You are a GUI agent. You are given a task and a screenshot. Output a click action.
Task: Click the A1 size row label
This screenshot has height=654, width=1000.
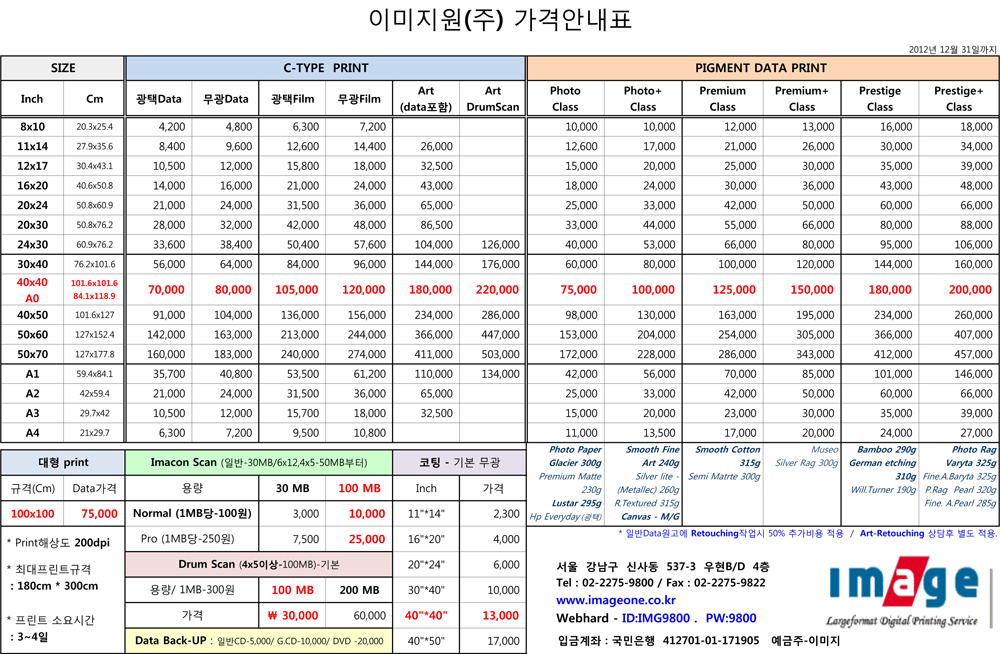(x=32, y=374)
